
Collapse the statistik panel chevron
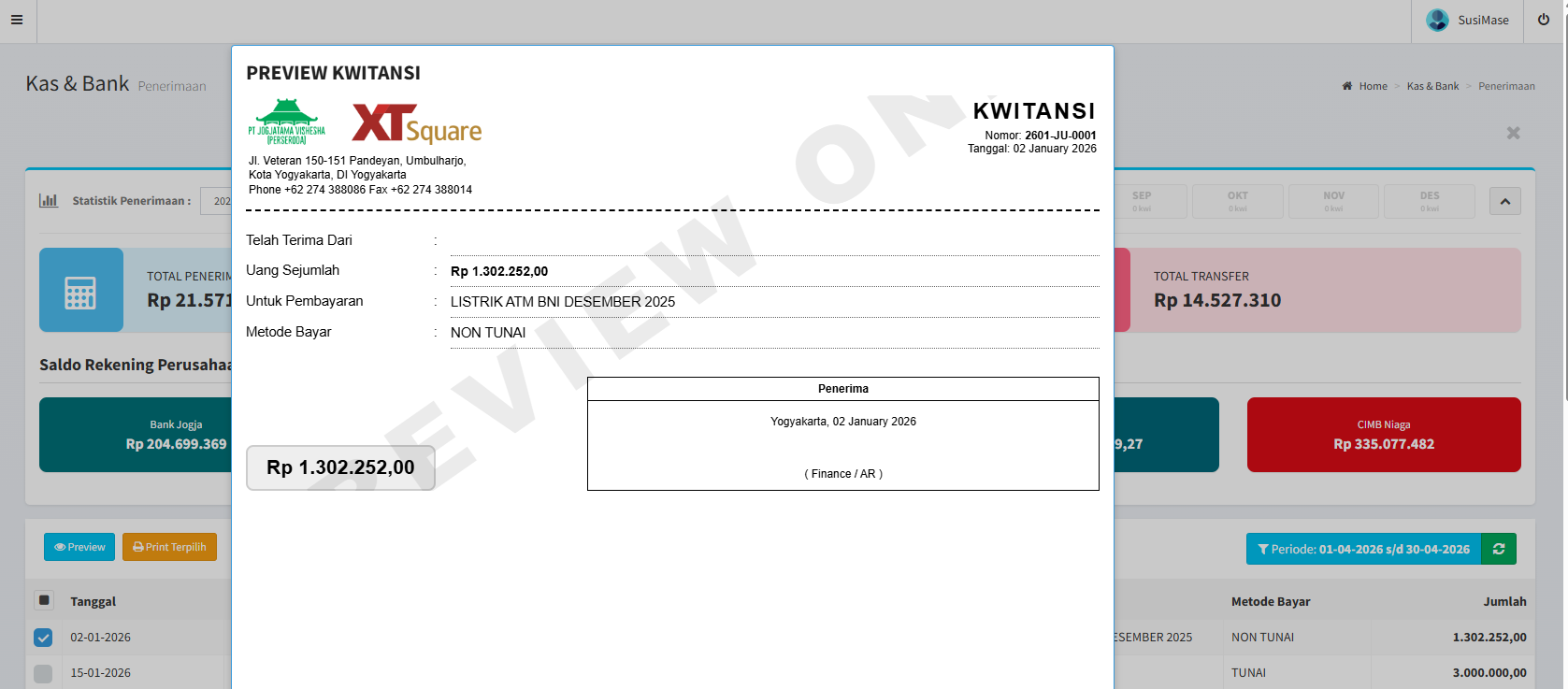(1504, 201)
